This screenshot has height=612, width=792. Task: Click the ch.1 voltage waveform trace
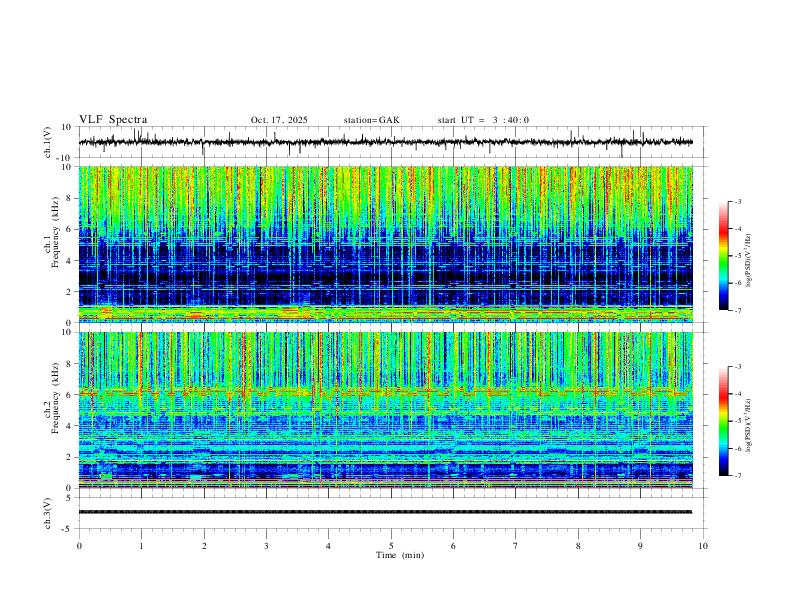point(385,142)
